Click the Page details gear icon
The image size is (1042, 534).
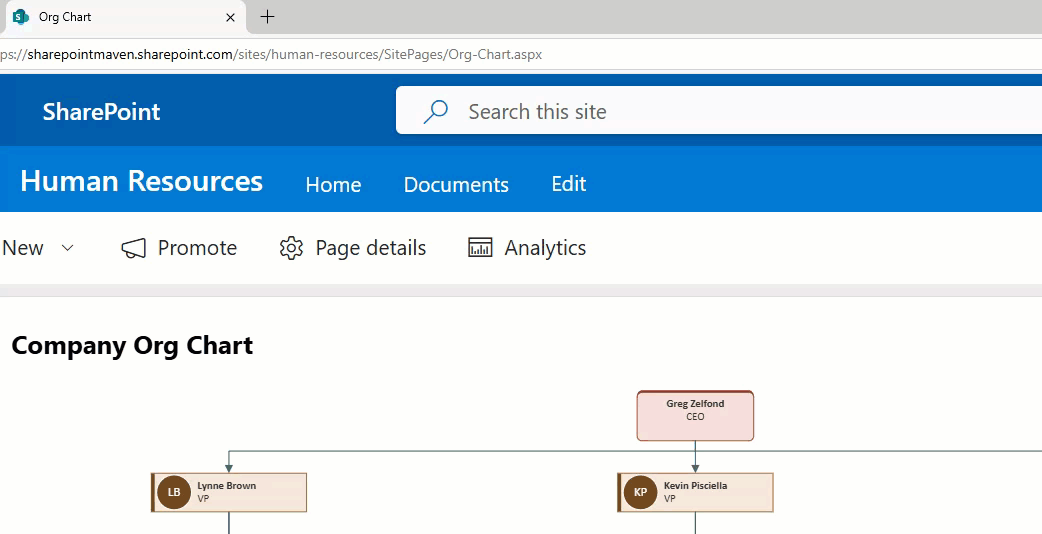coord(291,248)
